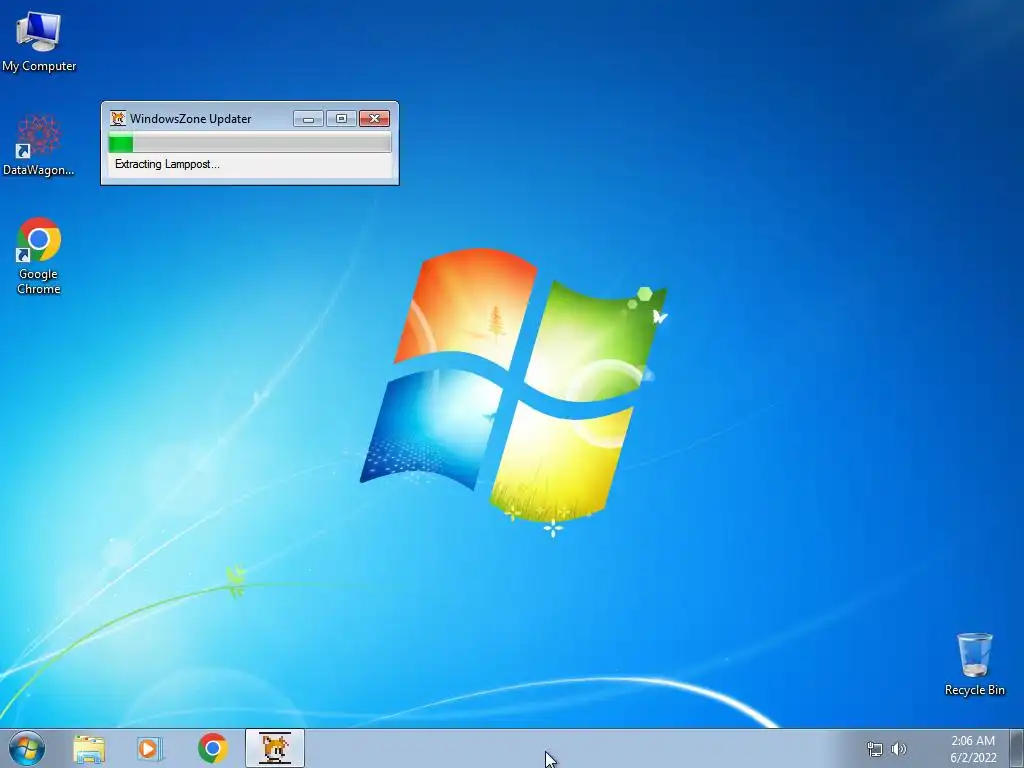This screenshot has height=768, width=1024.
Task: Launch Windows Media Player from the taskbar
Action: point(150,749)
